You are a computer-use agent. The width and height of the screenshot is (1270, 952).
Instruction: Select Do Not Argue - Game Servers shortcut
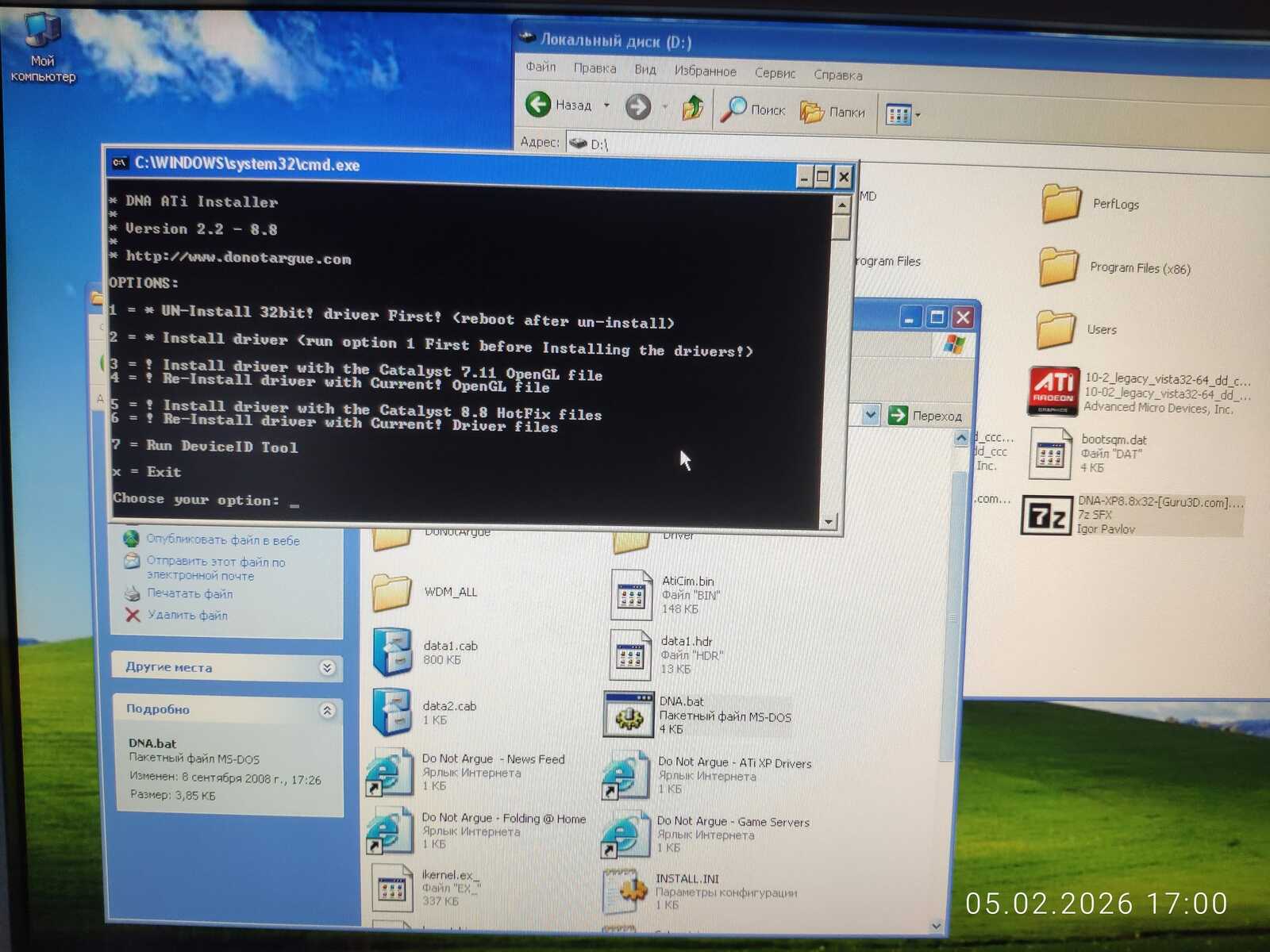(x=706, y=835)
